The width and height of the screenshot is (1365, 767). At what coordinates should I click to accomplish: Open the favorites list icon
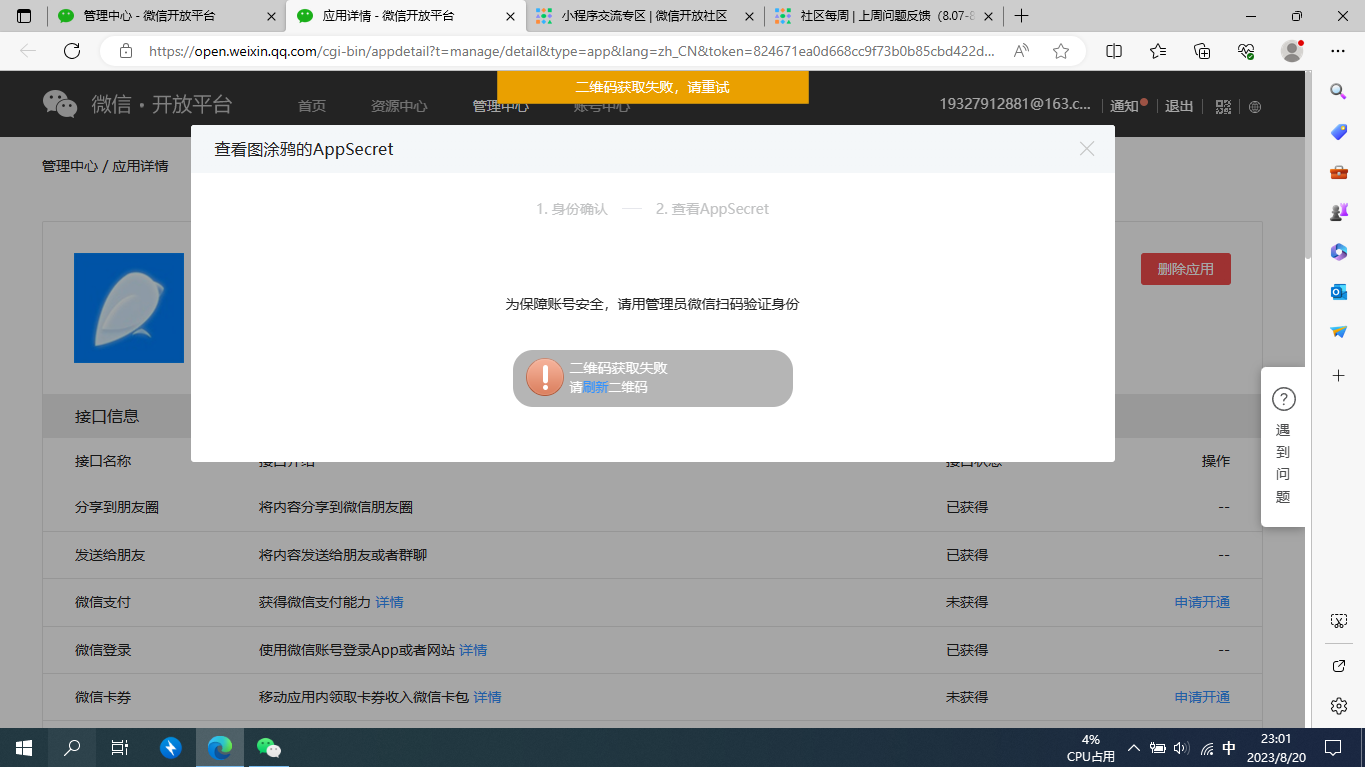[x=1158, y=51]
